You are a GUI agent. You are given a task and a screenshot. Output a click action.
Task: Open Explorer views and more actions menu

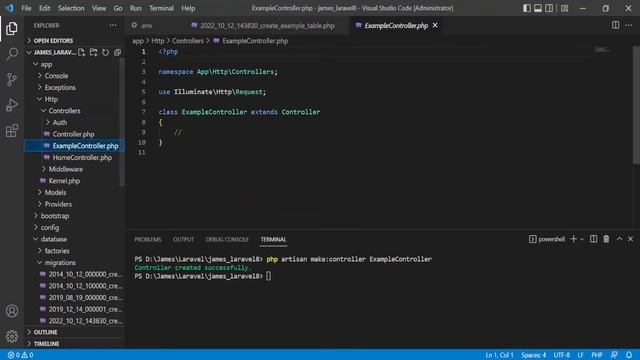click(113, 25)
